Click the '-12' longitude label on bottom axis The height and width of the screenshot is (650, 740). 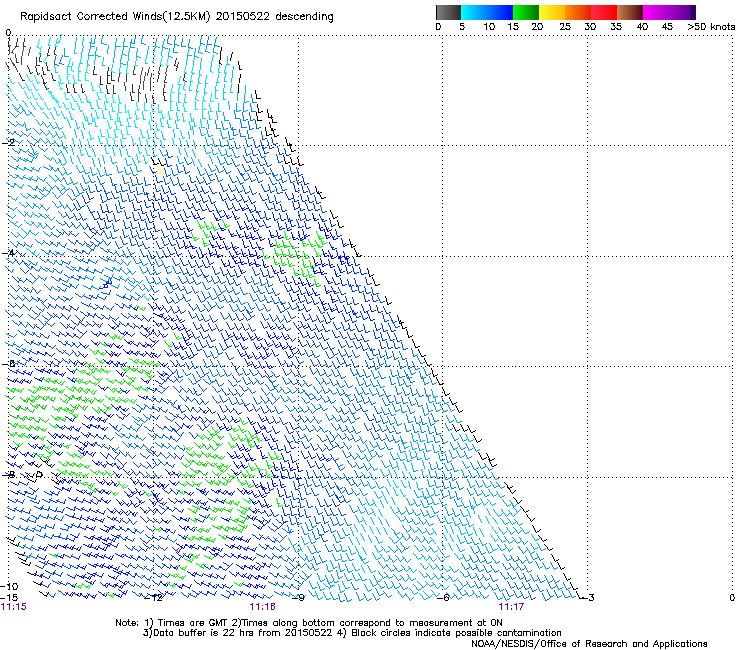(x=153, y=598)
